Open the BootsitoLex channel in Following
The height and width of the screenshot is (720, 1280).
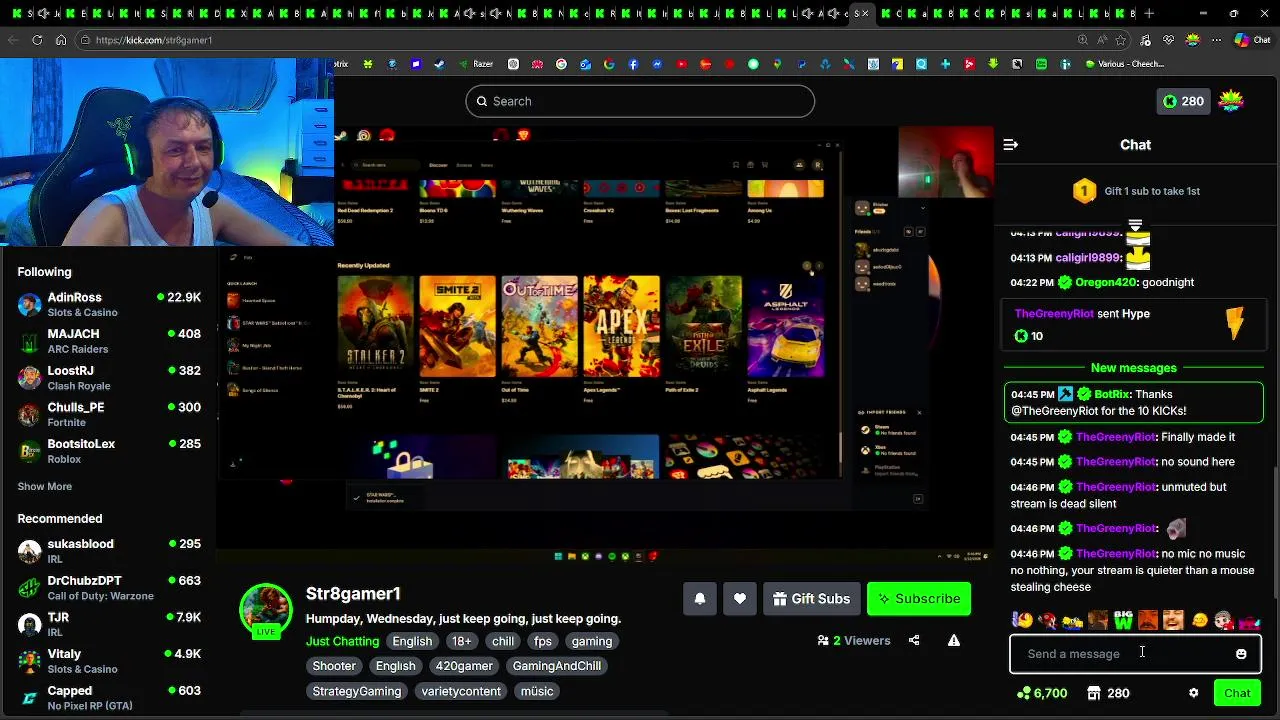point(109,451)
